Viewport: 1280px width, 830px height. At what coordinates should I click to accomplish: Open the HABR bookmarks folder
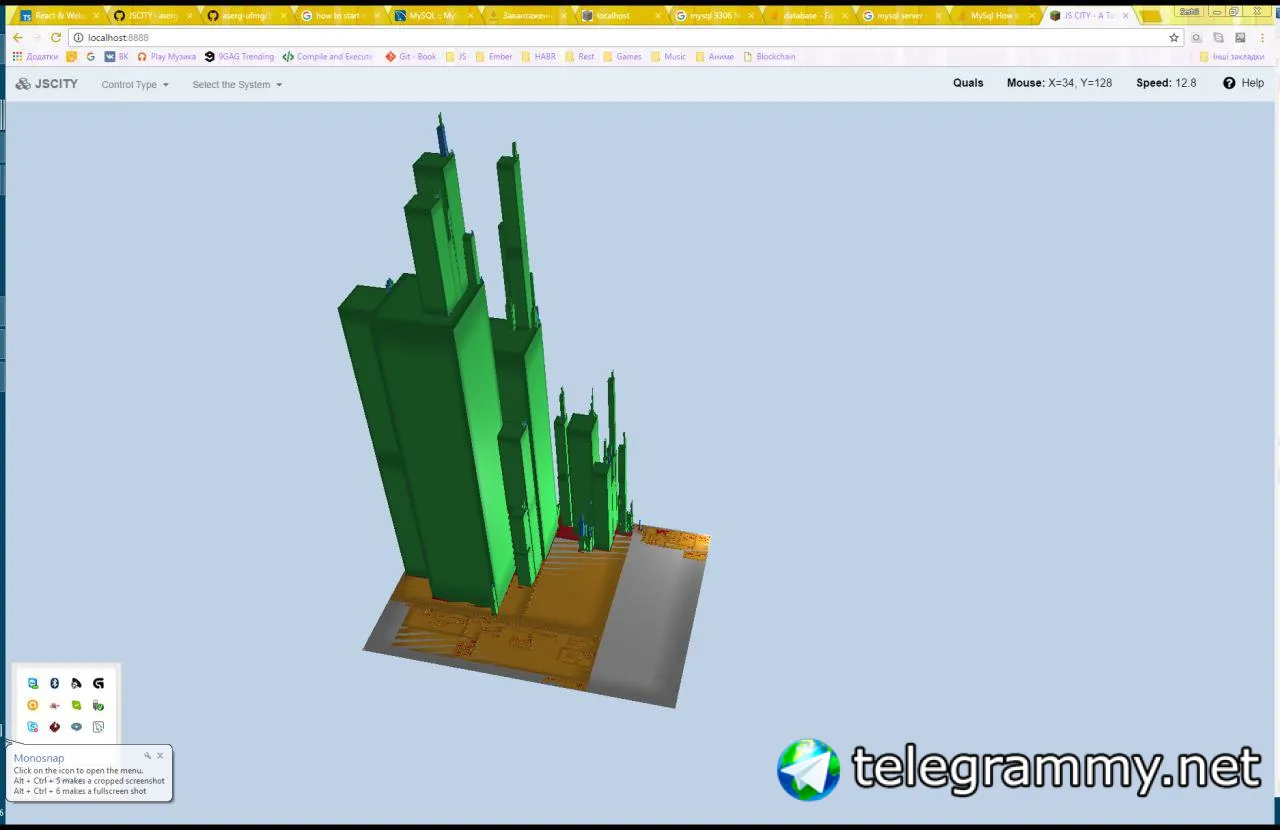[x=539, y=57]
